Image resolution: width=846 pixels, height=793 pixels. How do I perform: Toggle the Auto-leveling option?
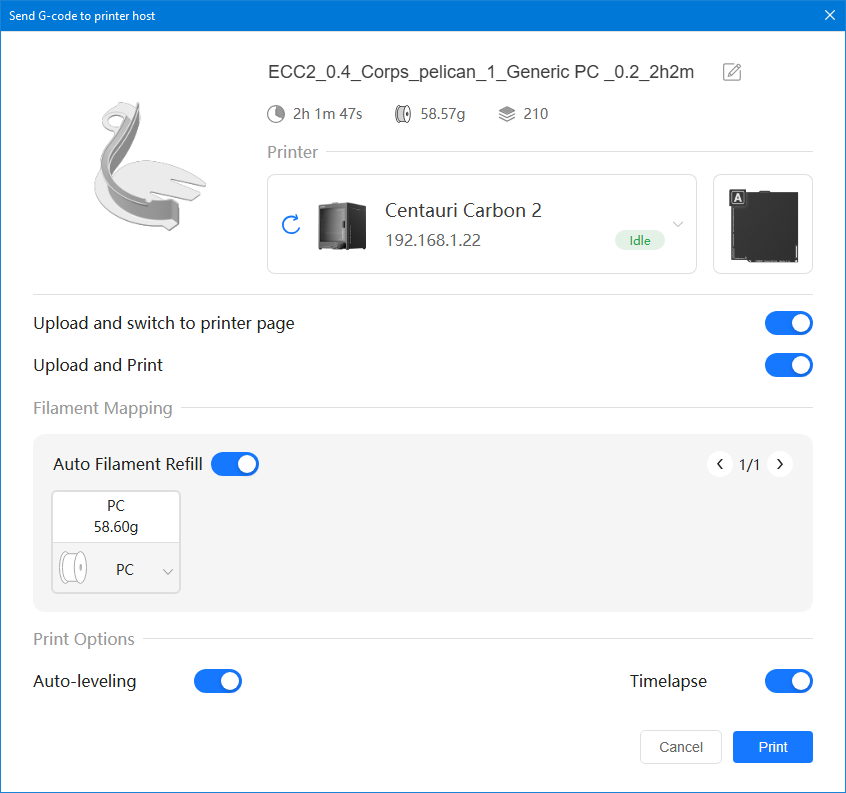pyautogui.click(x=218, y=681)
